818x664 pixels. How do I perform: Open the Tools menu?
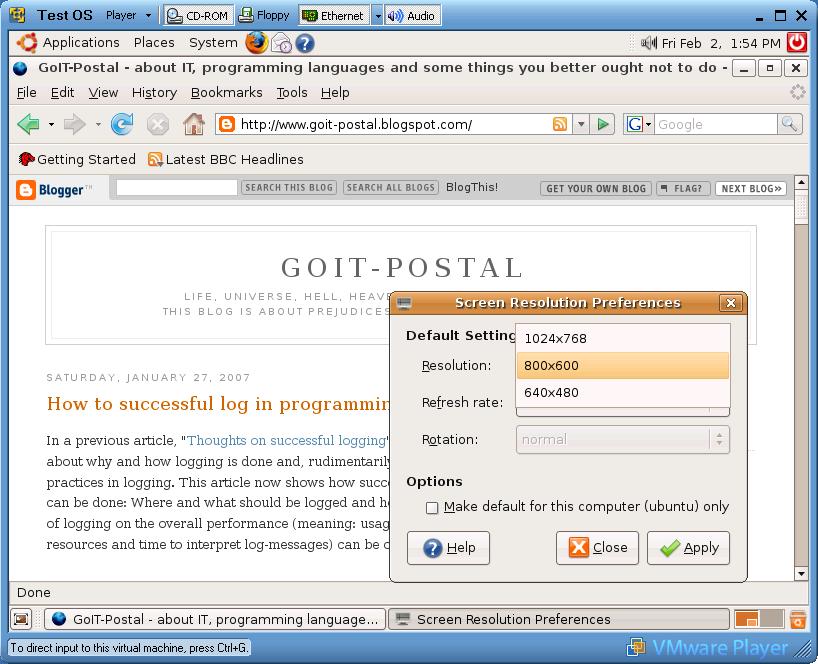[292, 93]
